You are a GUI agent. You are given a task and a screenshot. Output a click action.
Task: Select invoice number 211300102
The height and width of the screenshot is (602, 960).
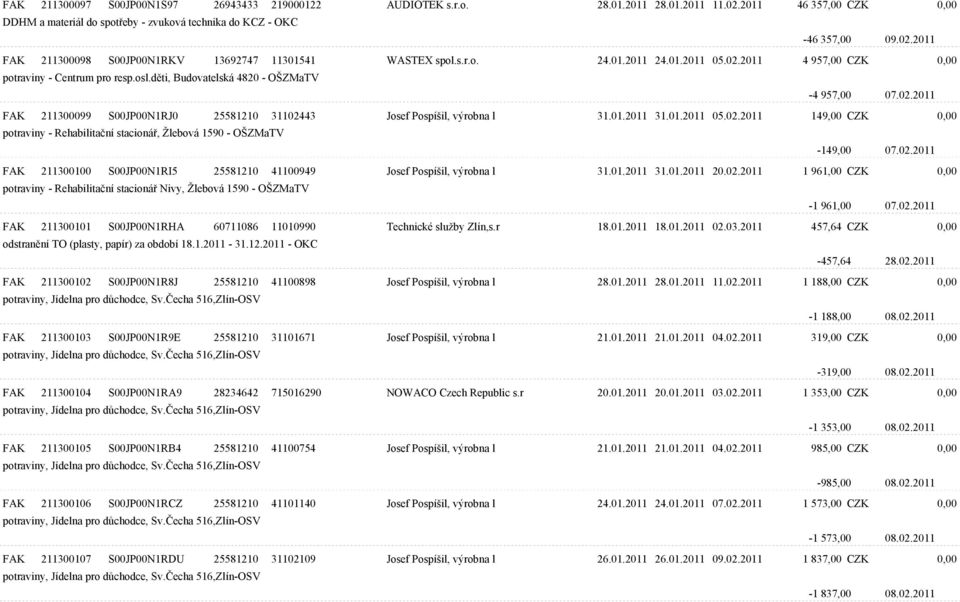point(66,282)
